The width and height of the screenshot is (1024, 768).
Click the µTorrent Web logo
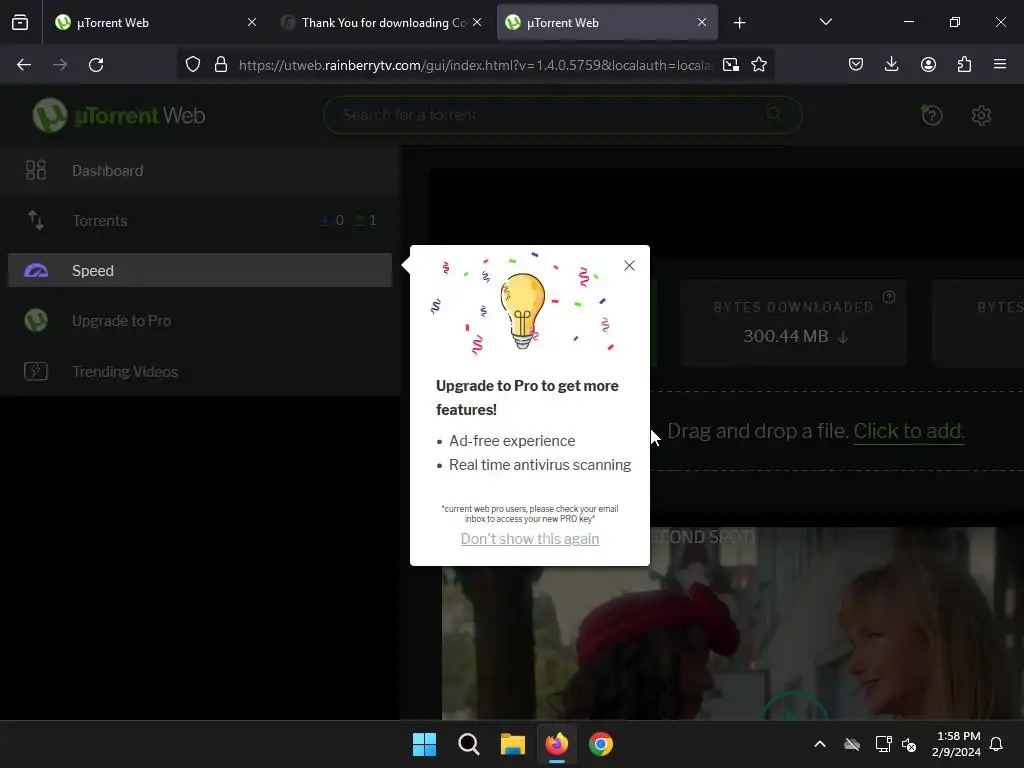[x=119, y=116]
